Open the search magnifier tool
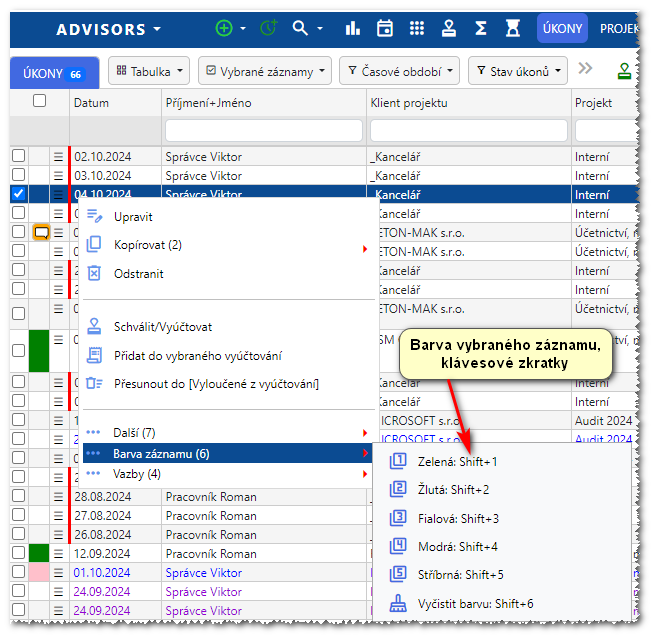The image size is (657, 641). (x=300, y=28)
